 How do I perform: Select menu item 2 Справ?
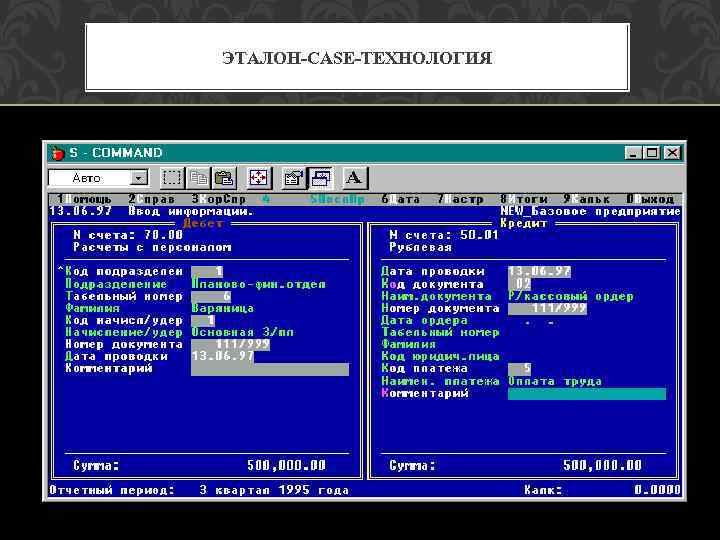coord(152,199)
